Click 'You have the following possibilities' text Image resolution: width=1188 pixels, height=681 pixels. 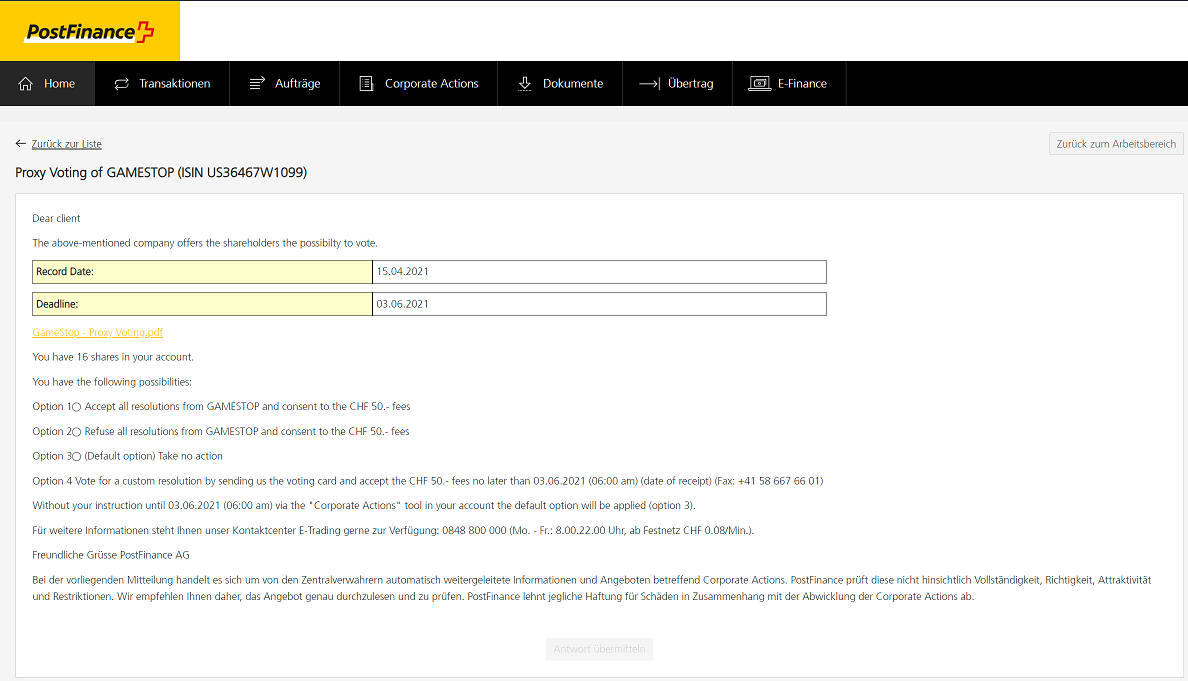pos(112,382)
